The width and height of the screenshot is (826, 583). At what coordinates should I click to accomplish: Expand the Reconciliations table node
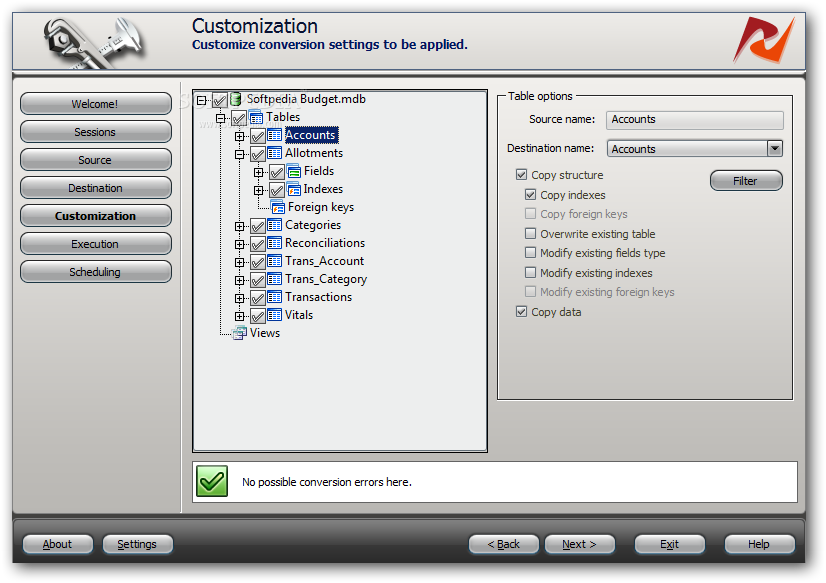240,244
